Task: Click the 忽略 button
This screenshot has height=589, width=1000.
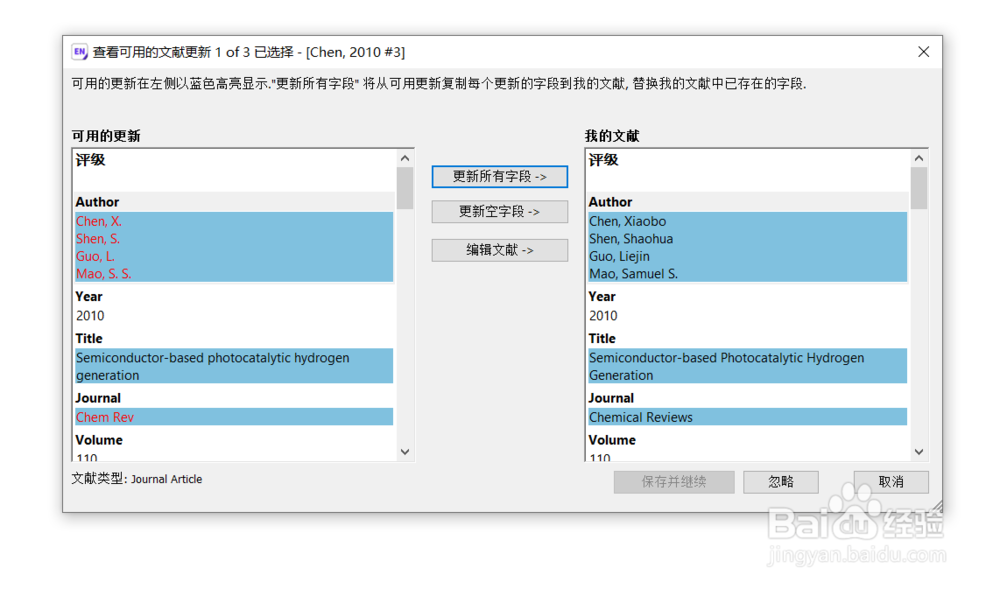Action: pos(781,481)
